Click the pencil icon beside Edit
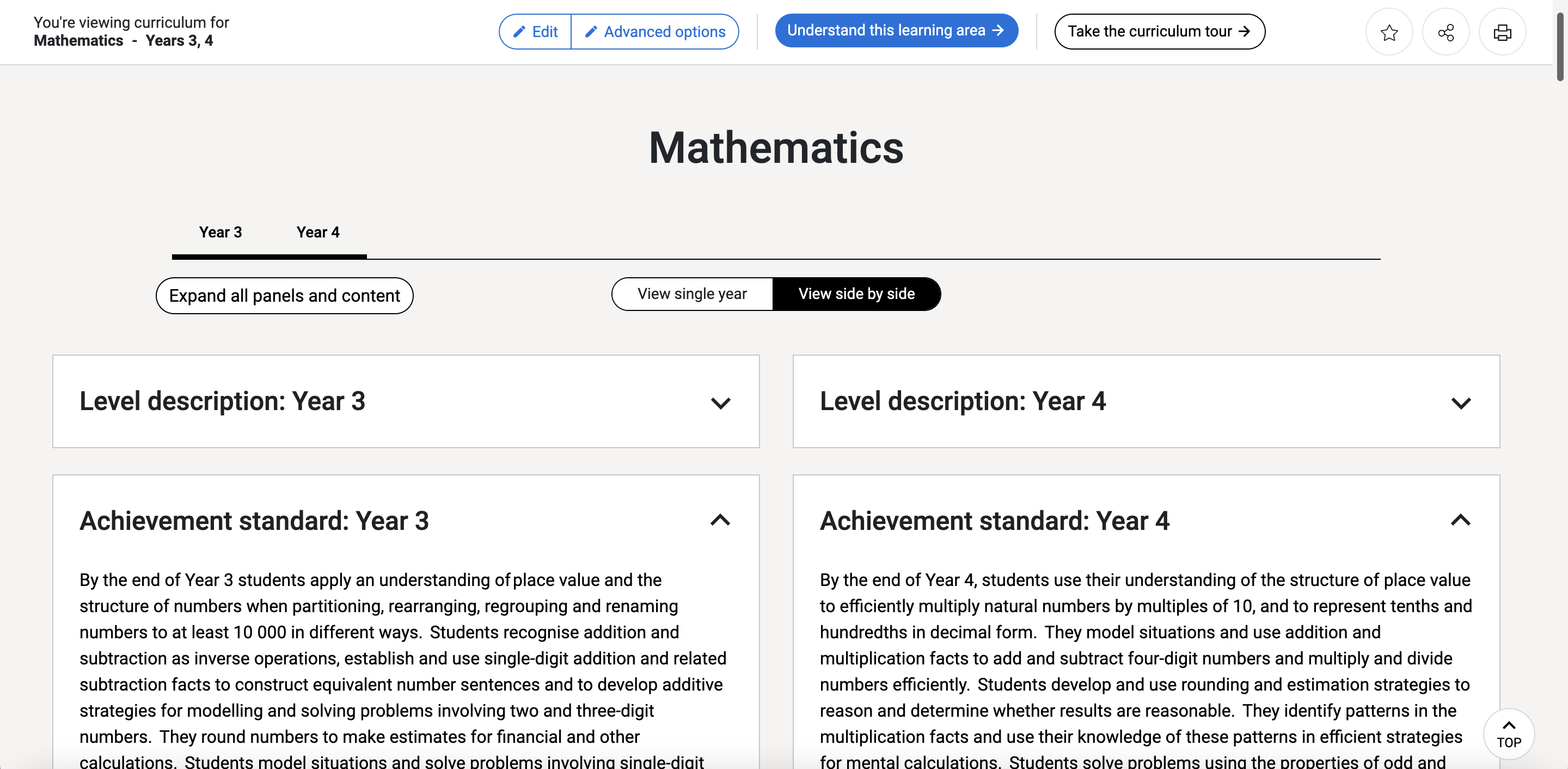 coord(519,32)
